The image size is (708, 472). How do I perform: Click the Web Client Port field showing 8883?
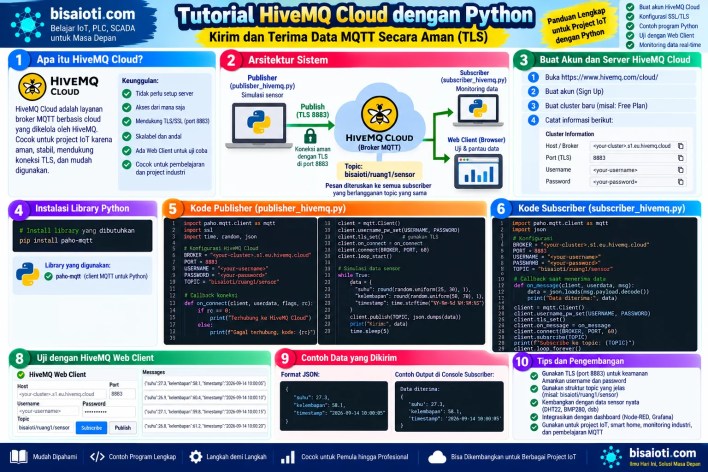coord(122,394)
